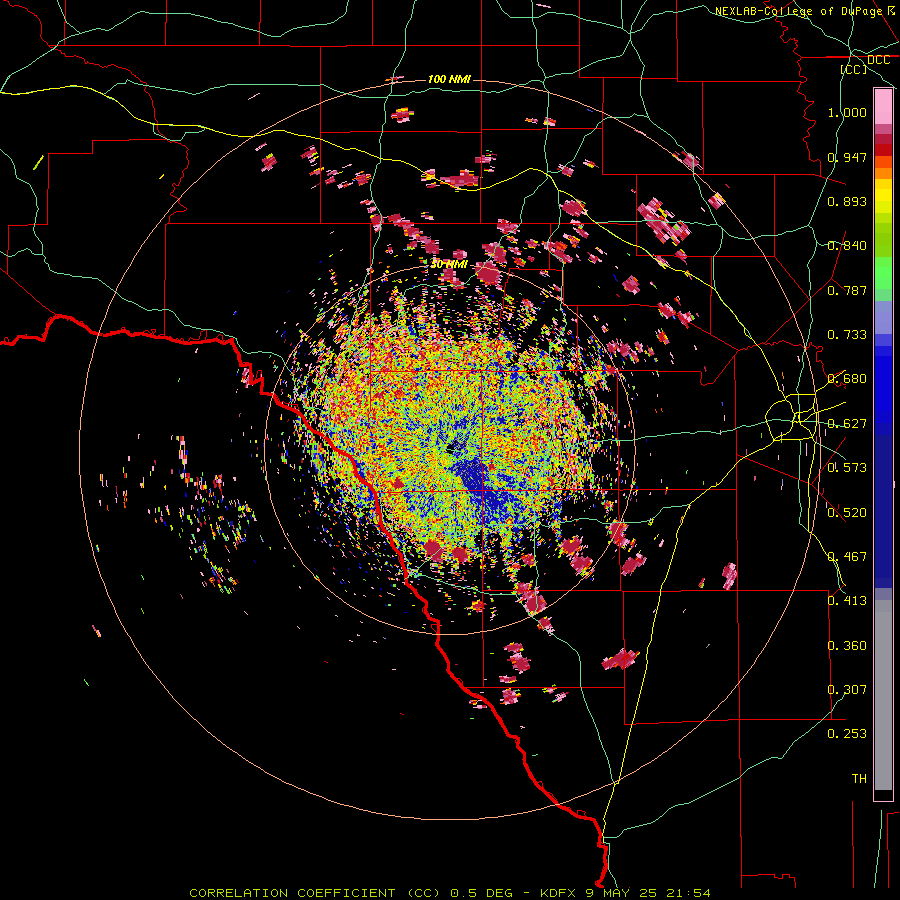This screenshot has width=900, height=900.
Task: Click the 0.413 scale value
Action: point(847,601)
